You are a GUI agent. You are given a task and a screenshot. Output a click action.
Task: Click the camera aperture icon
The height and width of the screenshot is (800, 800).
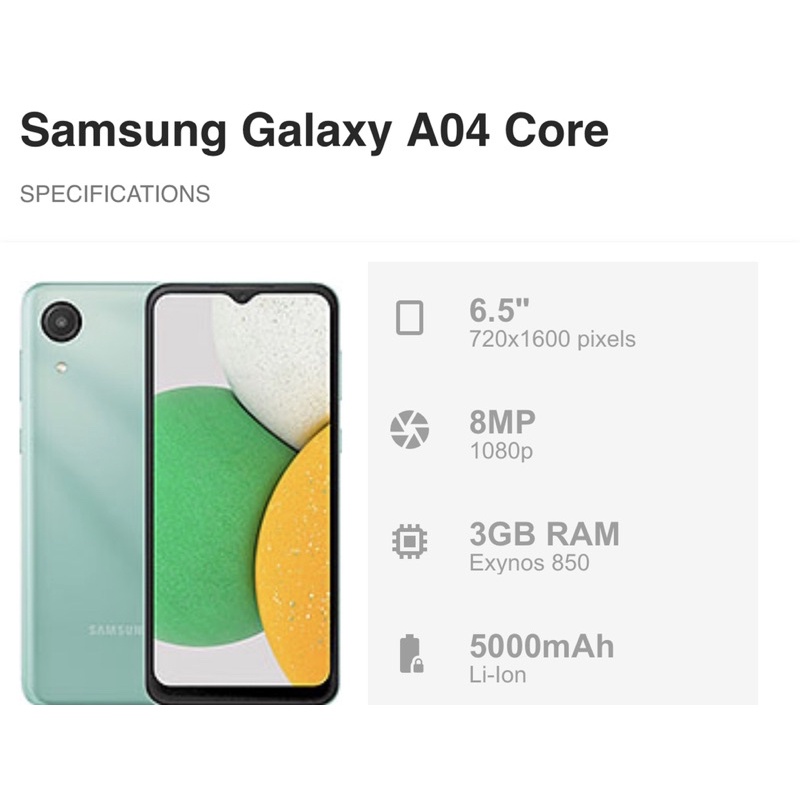[x=409, y=430]
